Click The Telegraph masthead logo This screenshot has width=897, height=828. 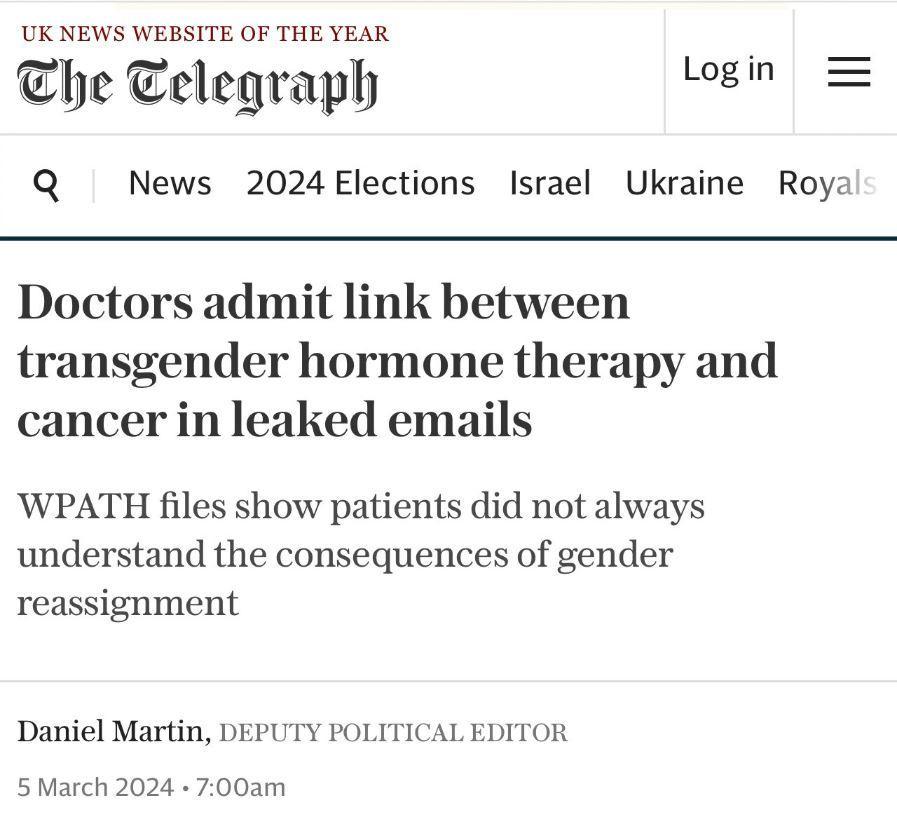tap(197, 85)
